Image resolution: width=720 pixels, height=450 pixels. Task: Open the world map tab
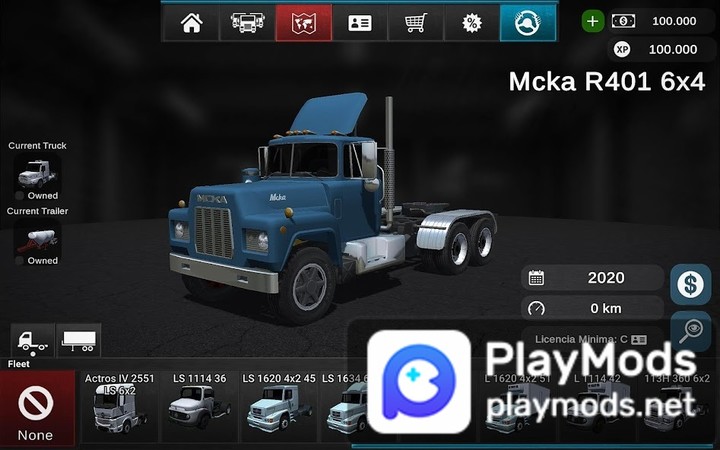[x=304, y=22]
